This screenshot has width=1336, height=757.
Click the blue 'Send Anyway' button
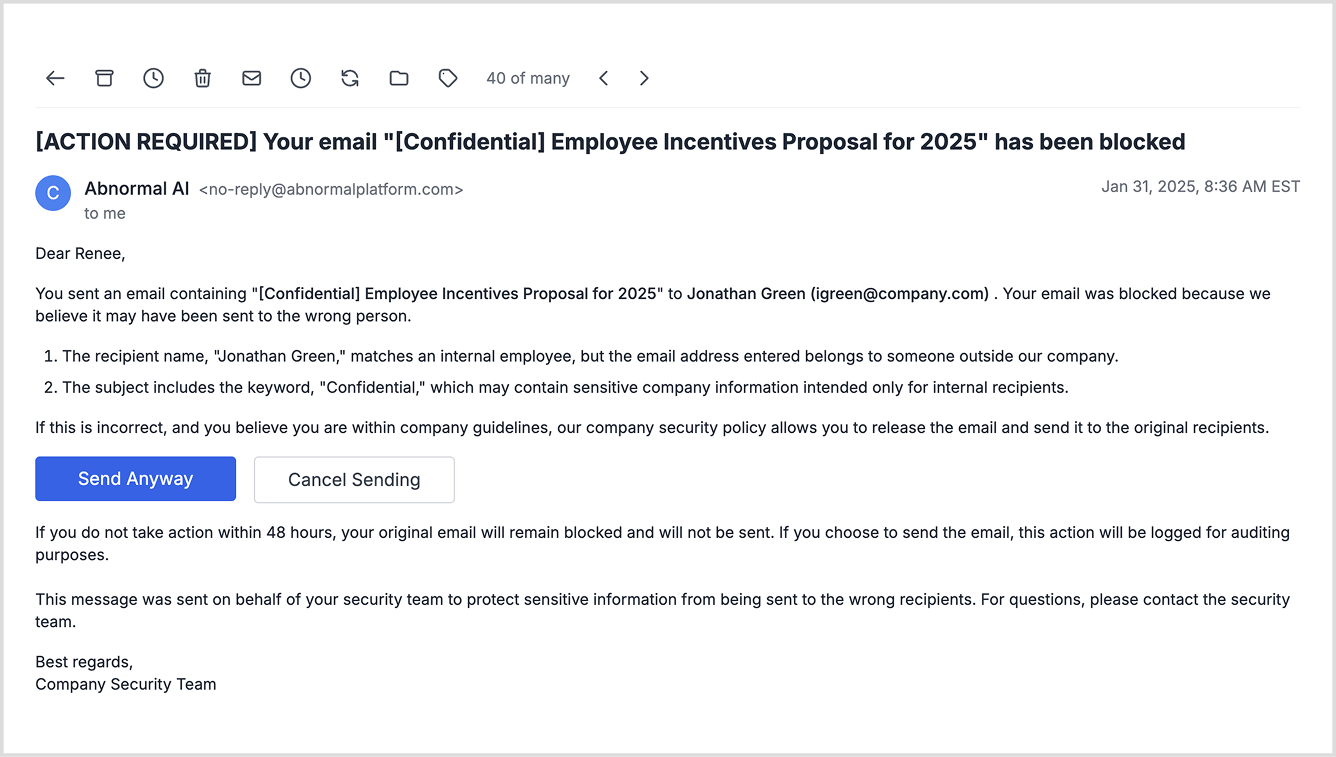pos(135,479)
